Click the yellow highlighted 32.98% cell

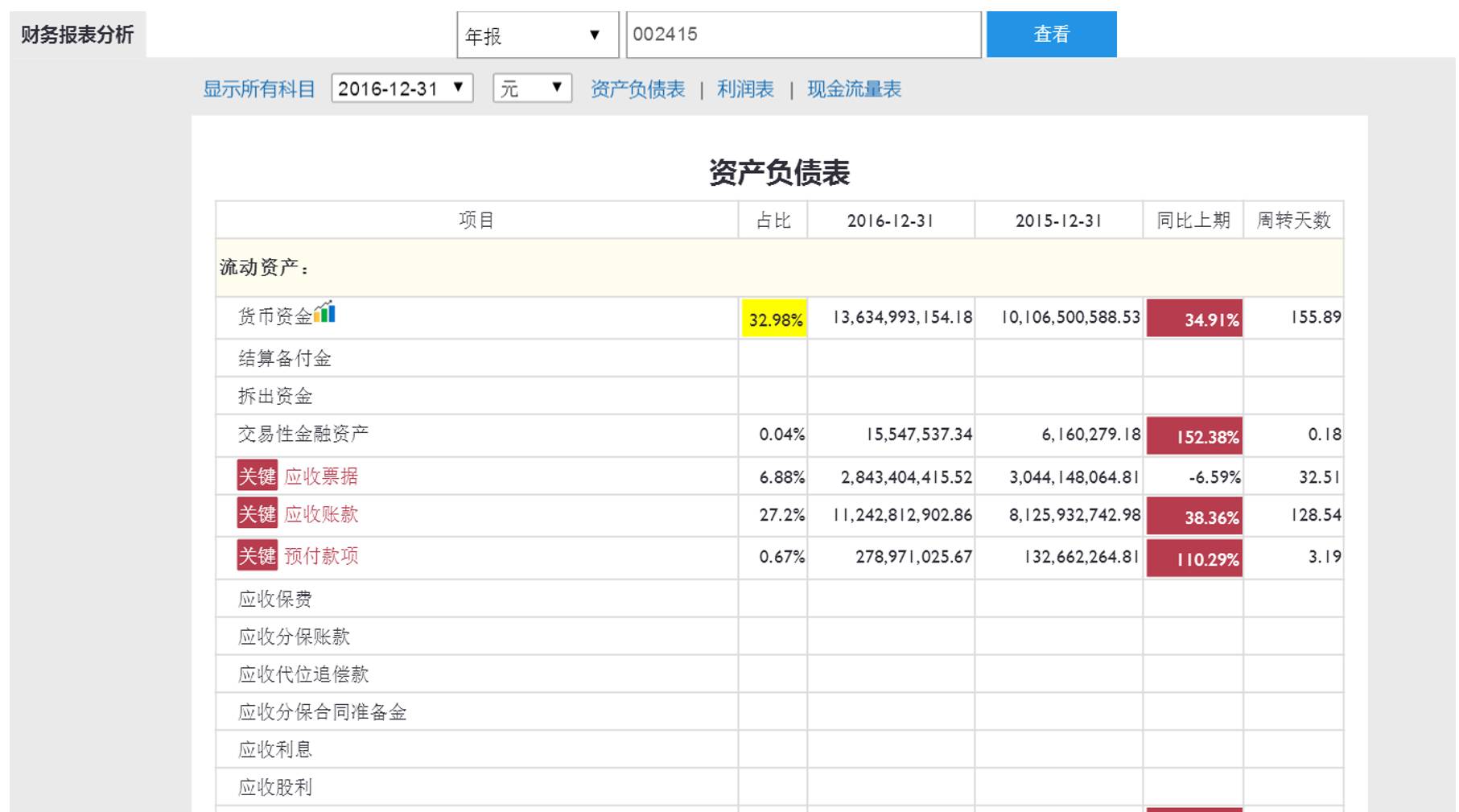(773, 318)
